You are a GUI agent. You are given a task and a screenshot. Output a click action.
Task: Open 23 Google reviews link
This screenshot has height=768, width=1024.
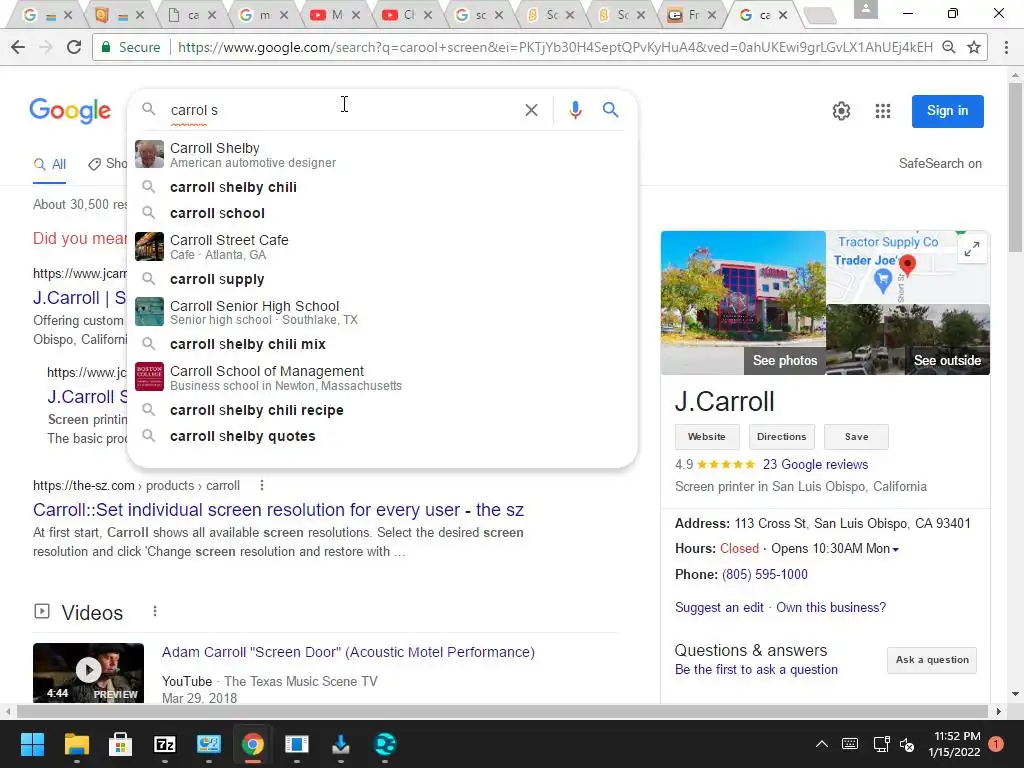(815, 464)
